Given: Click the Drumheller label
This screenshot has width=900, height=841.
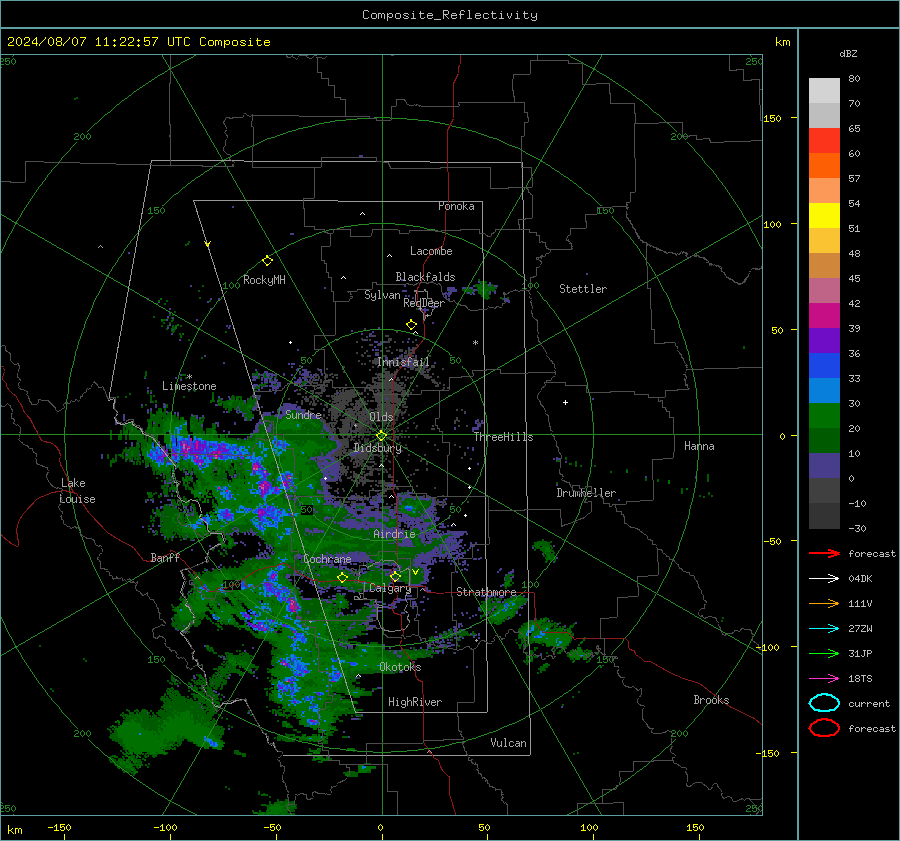Looking at the screenshot, I should 586,493.
